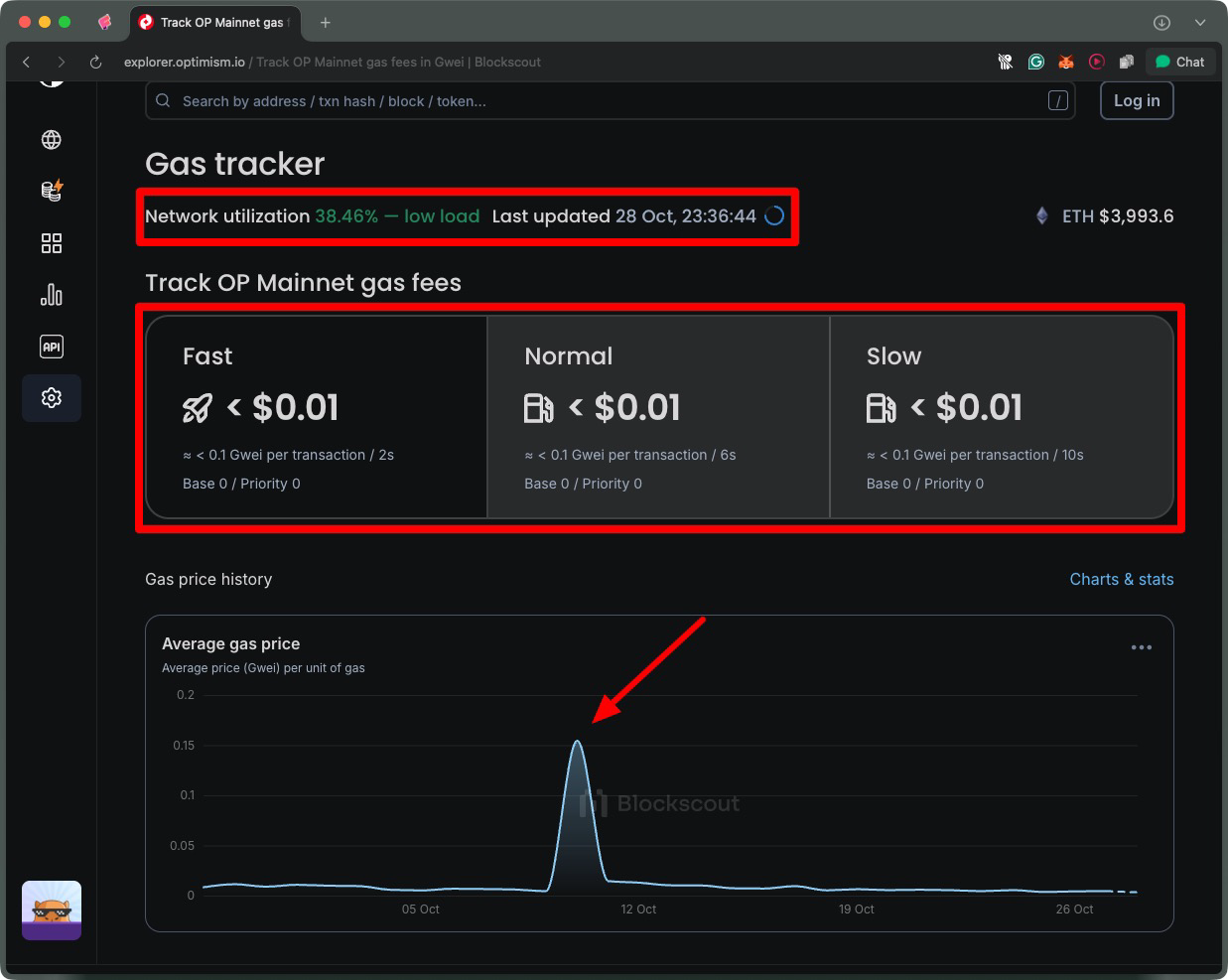Click the Grammarly extension icon in the toolbar
1228x980 pixels.
(1035, 62)
